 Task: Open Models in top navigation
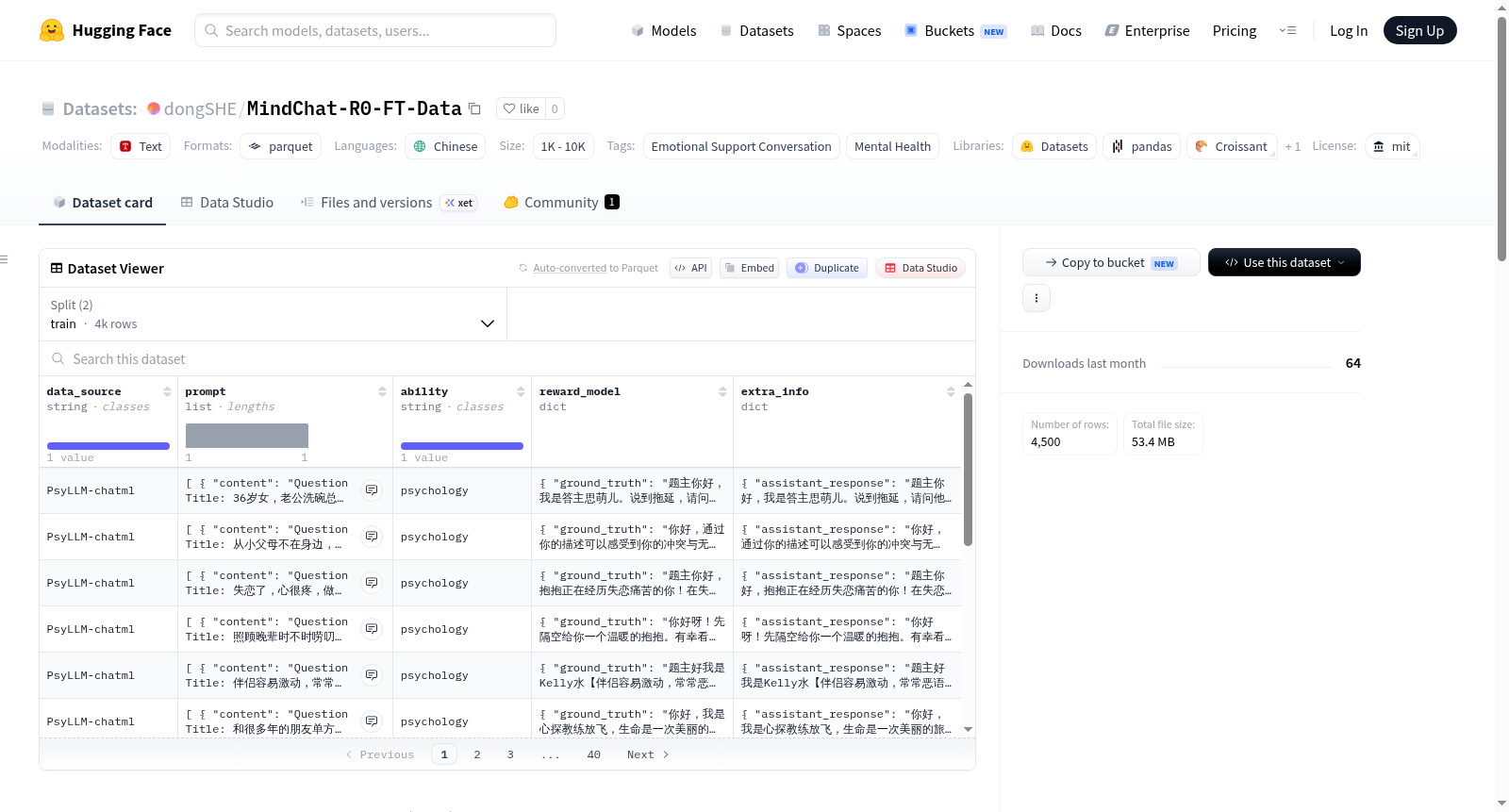pyautogui.click(x=664, y=30)
